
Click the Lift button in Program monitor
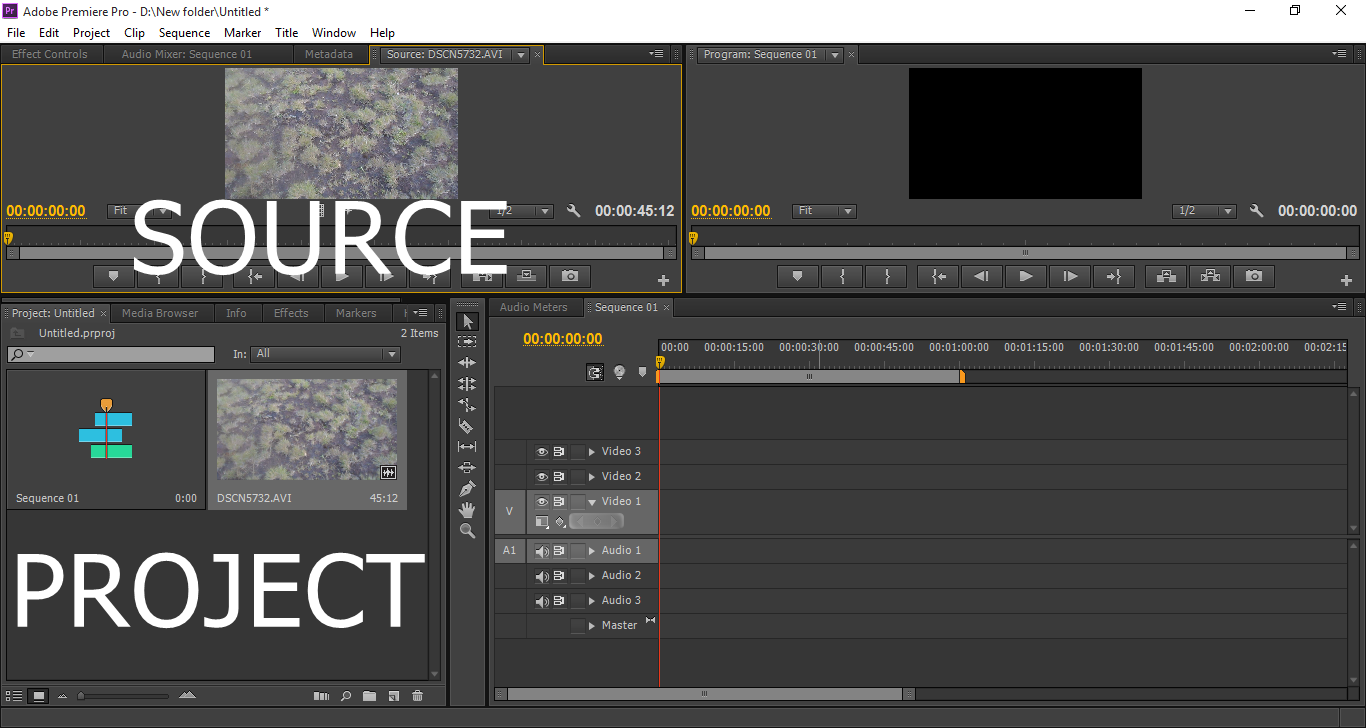[x=1166, y=276]
